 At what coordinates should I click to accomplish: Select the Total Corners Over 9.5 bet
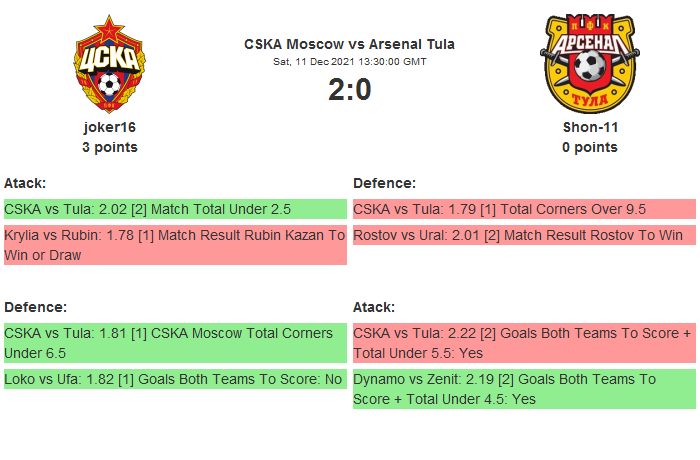pos(524,209)
